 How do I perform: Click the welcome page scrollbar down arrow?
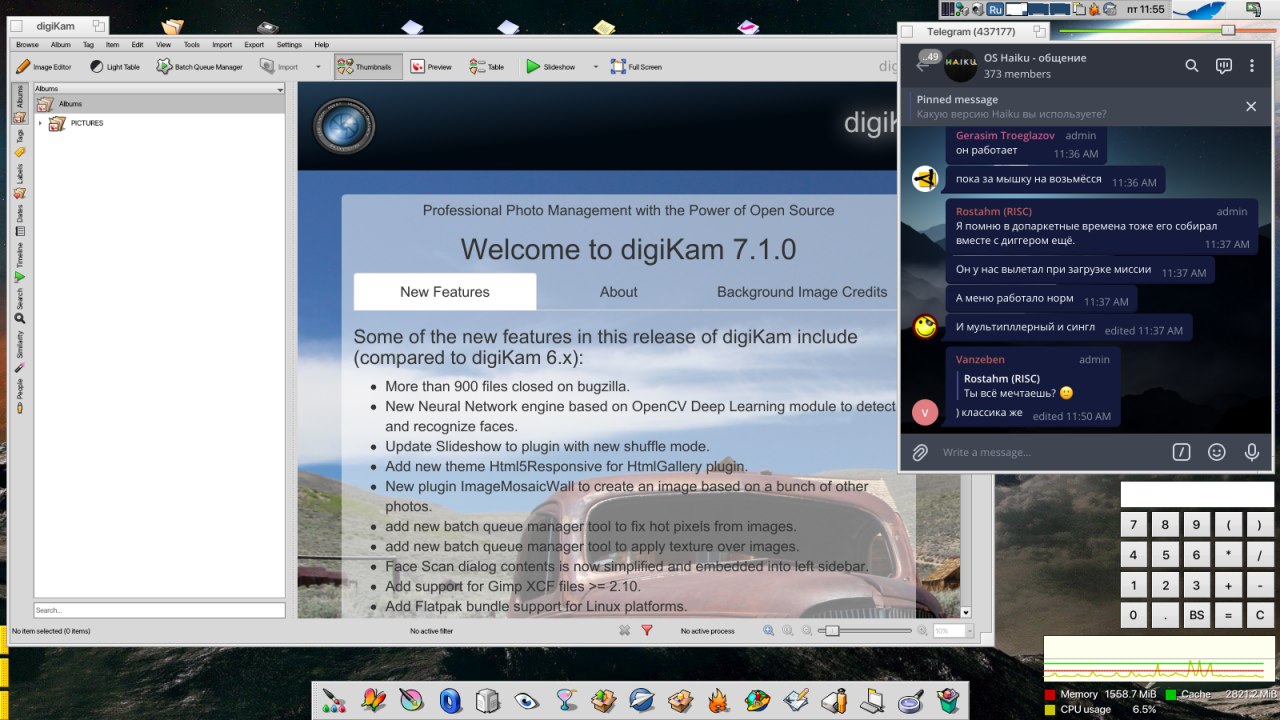(966, 612)
